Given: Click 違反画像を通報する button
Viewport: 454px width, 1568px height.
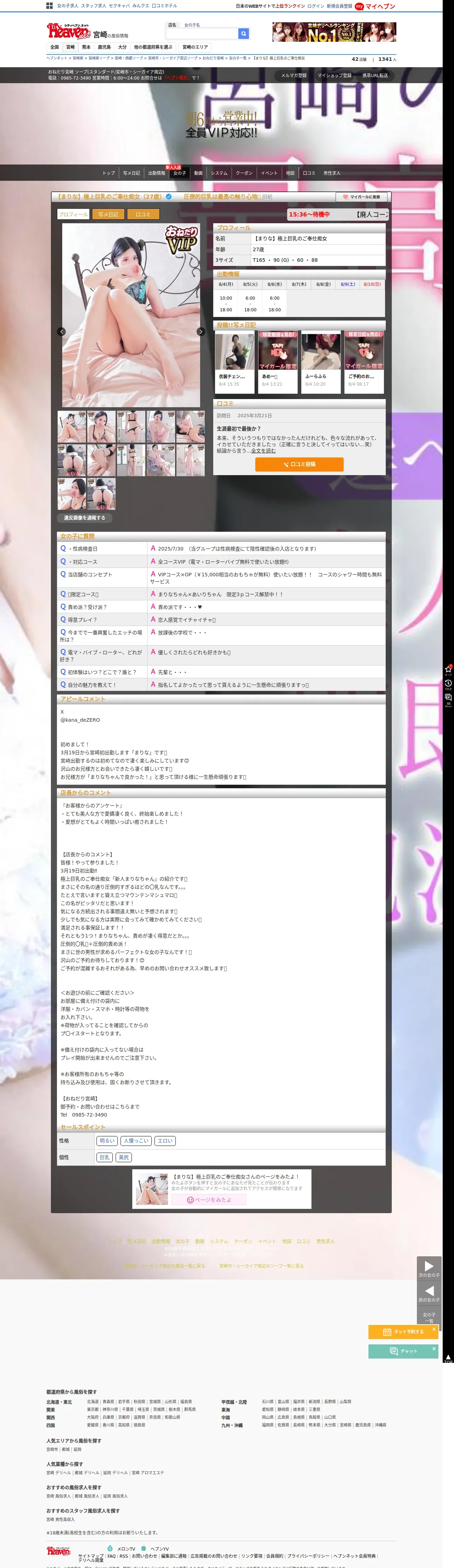Looking at the screenshot, I should pyautogui.click(x=85, y=518).
